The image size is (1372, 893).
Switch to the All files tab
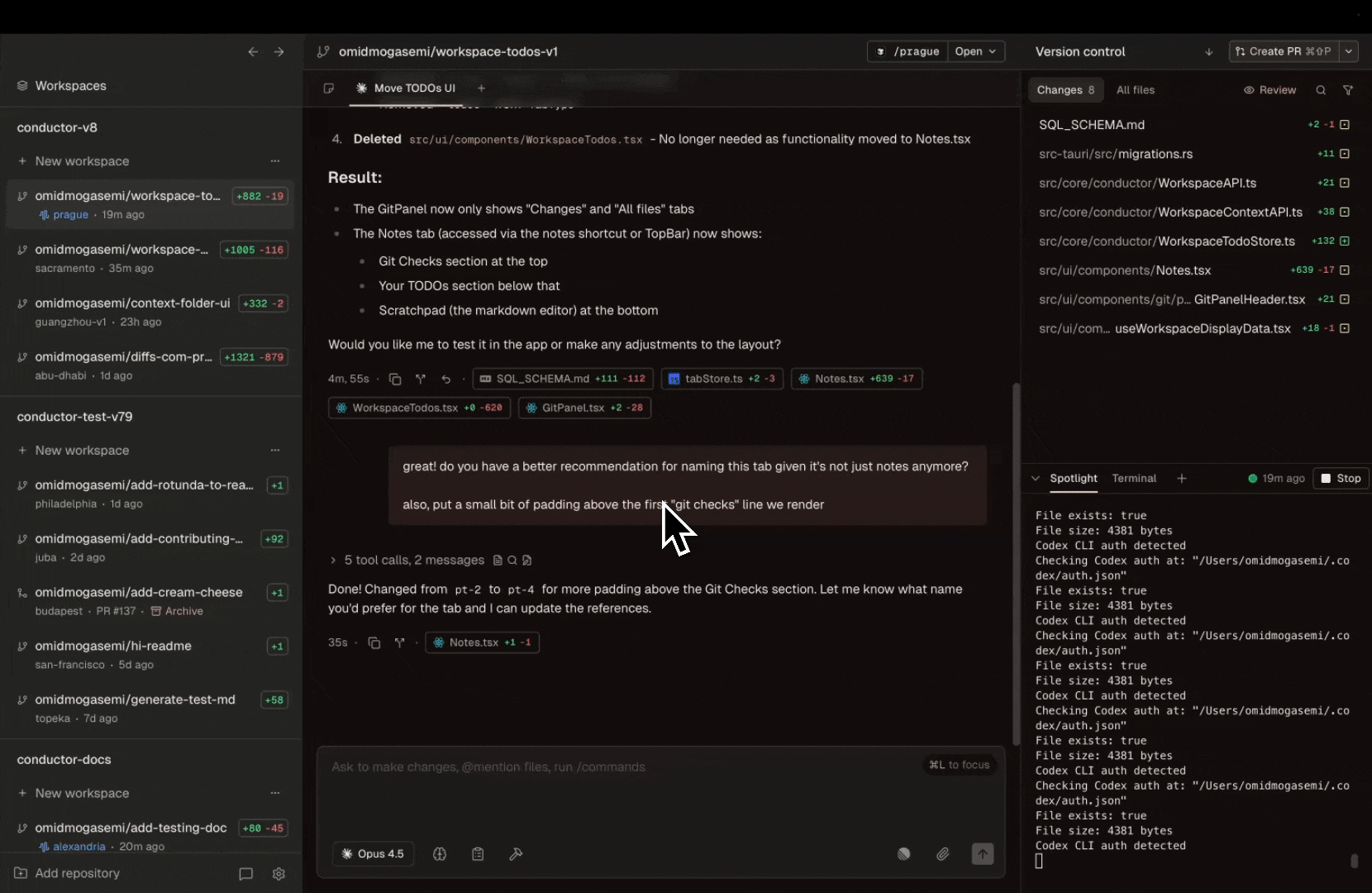[x=1135, y=90]
